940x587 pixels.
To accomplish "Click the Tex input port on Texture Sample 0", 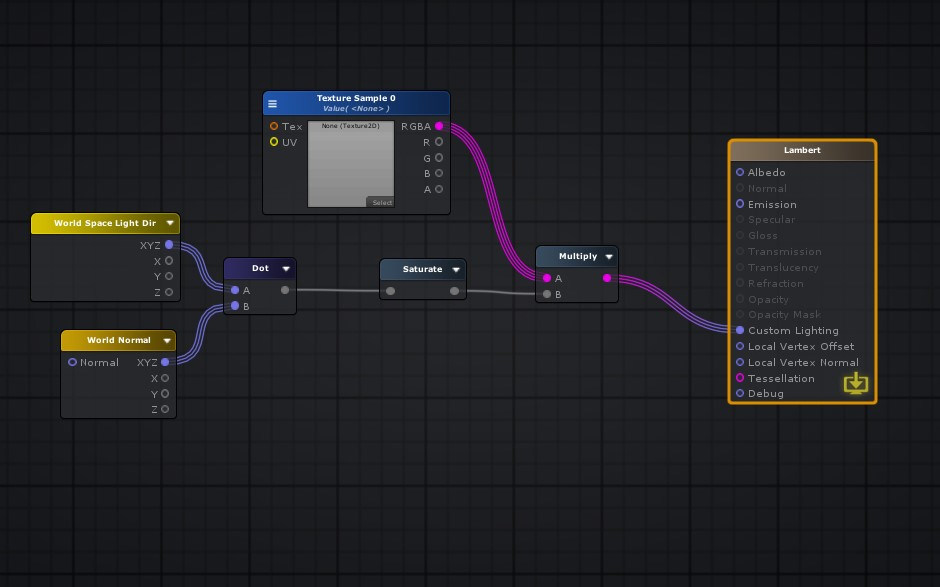I will pos(273,126).
